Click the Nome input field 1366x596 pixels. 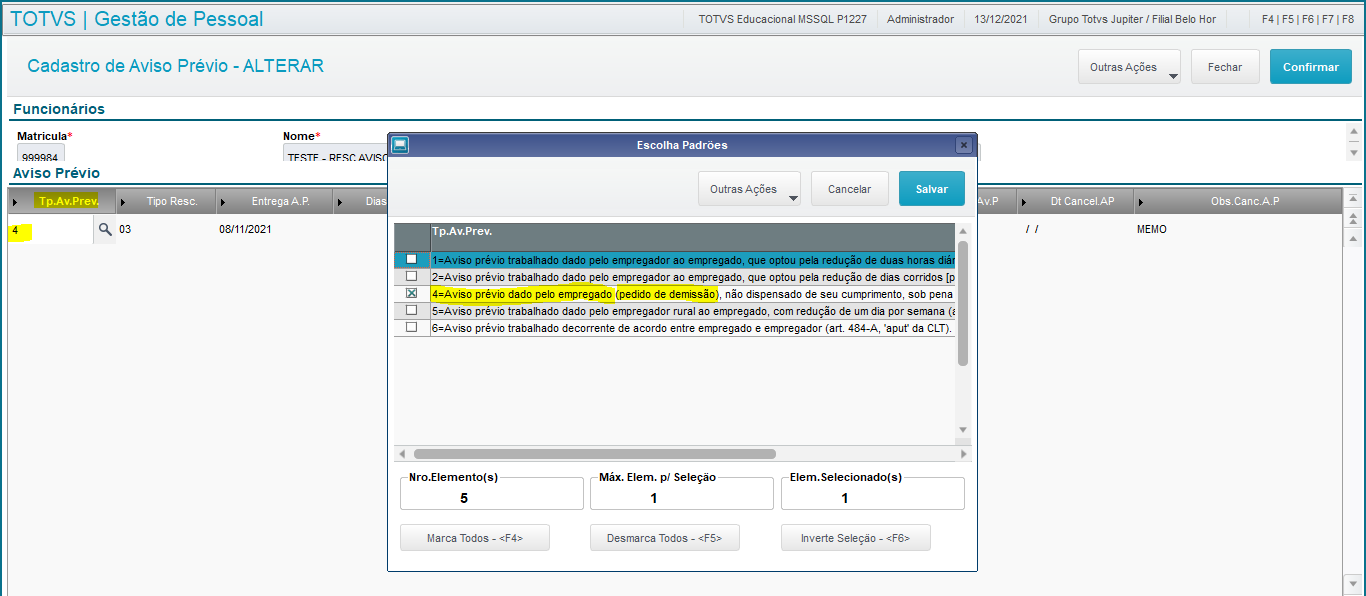coord(336,153)
